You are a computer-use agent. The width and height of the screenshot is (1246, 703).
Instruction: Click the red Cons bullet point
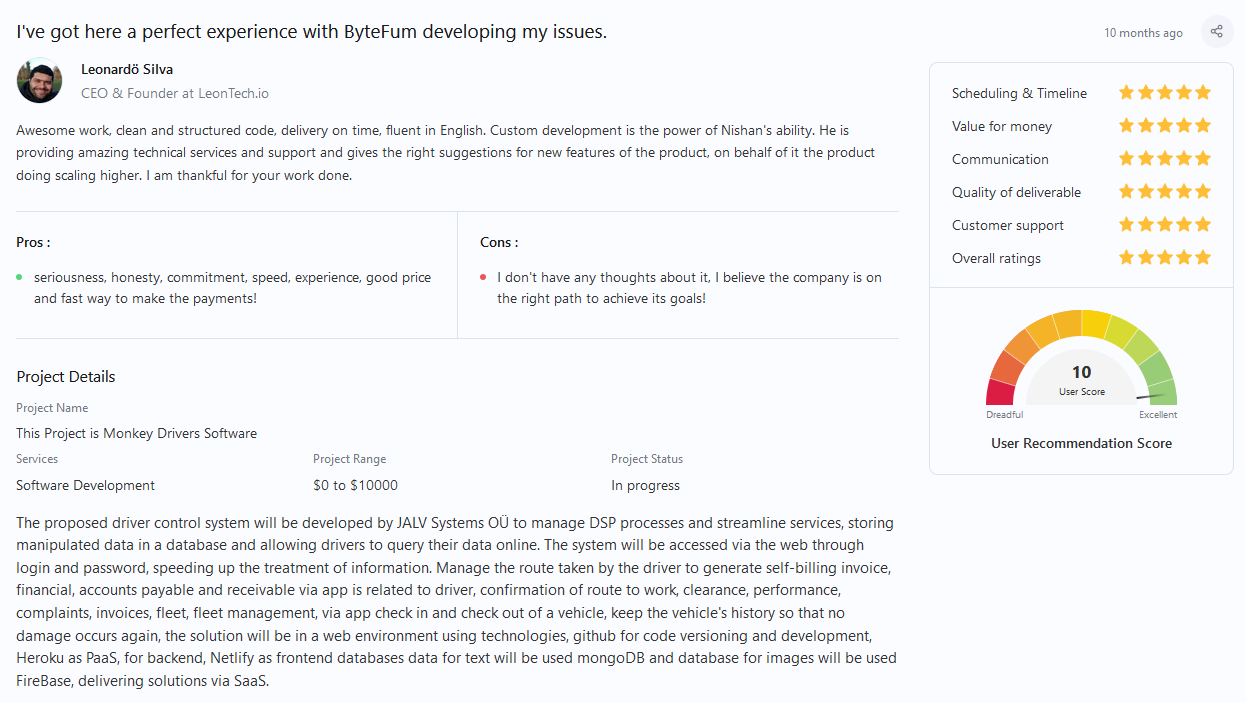coord(483,277)
